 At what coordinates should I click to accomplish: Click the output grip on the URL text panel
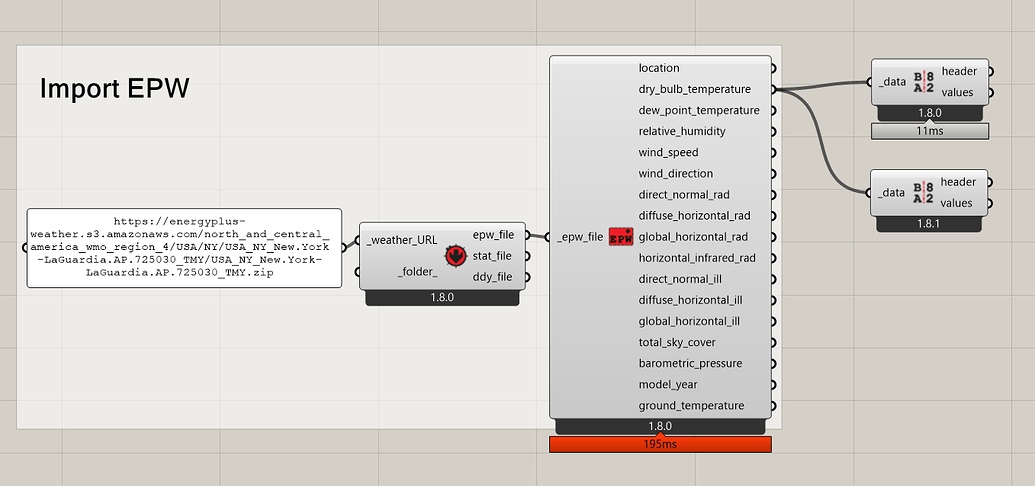(344, 248)
